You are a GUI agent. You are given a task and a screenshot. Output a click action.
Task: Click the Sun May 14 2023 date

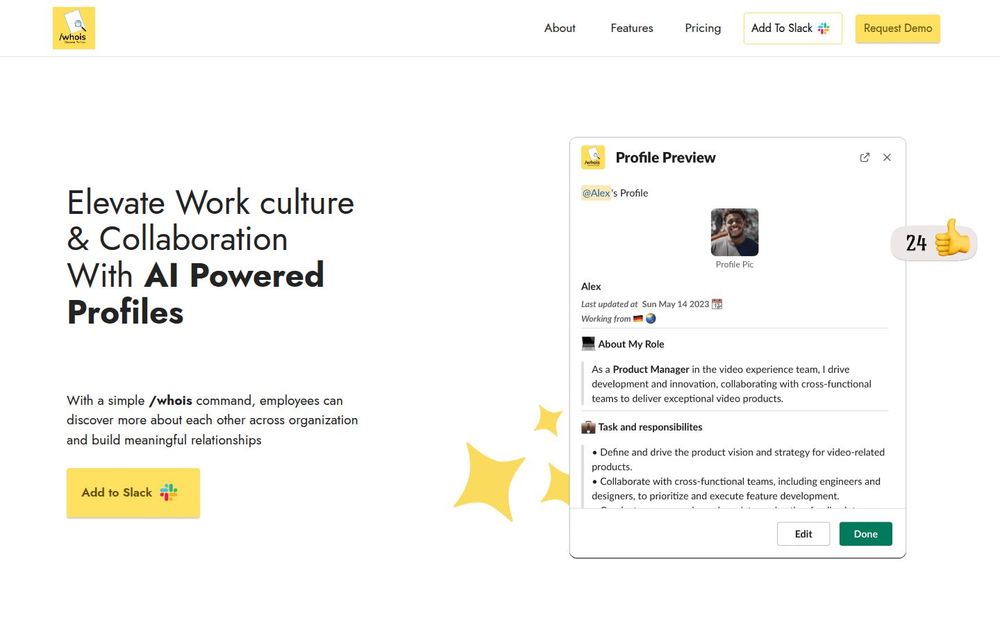pos(675,304)
